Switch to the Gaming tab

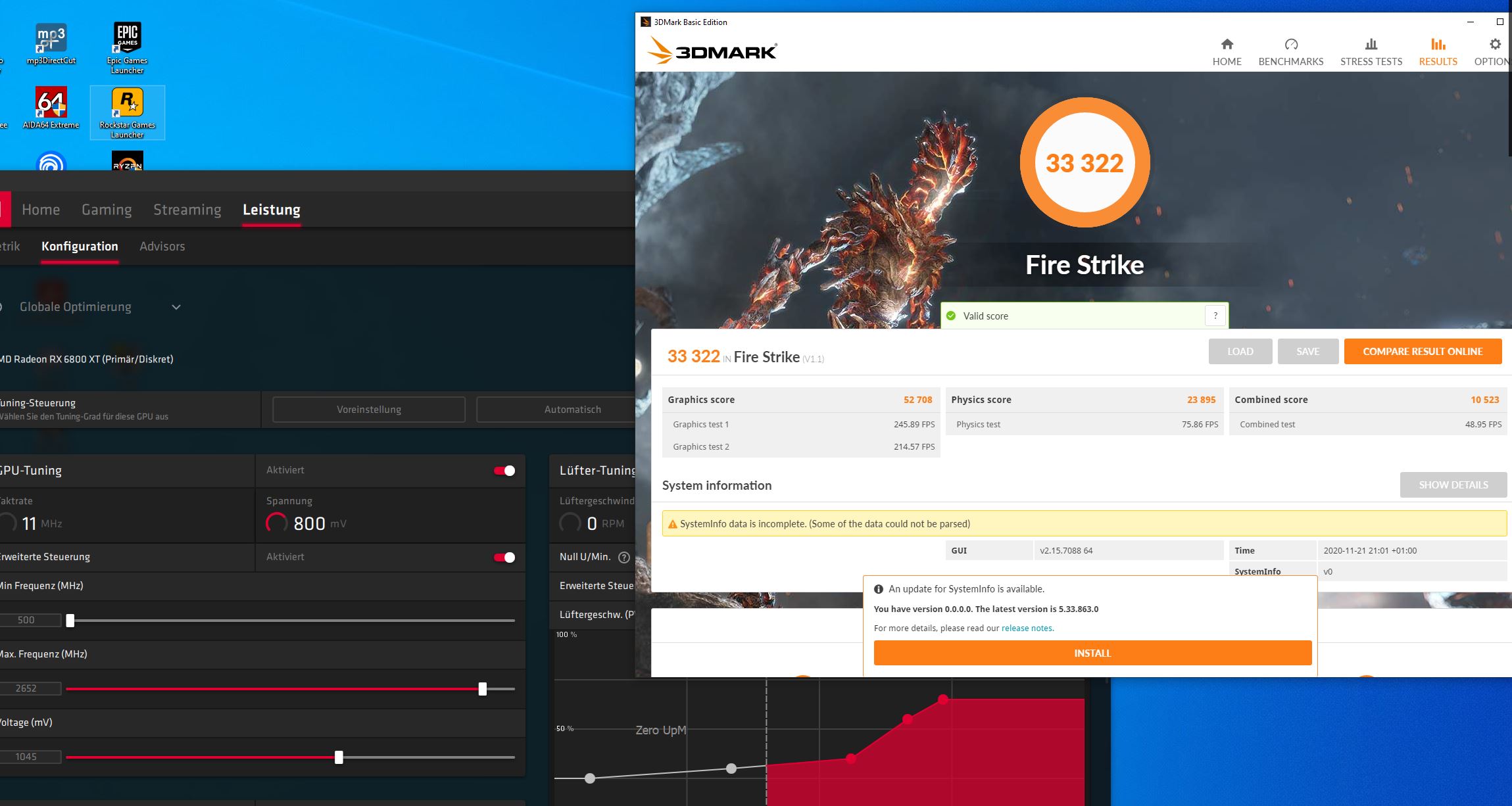click(107, 210)
